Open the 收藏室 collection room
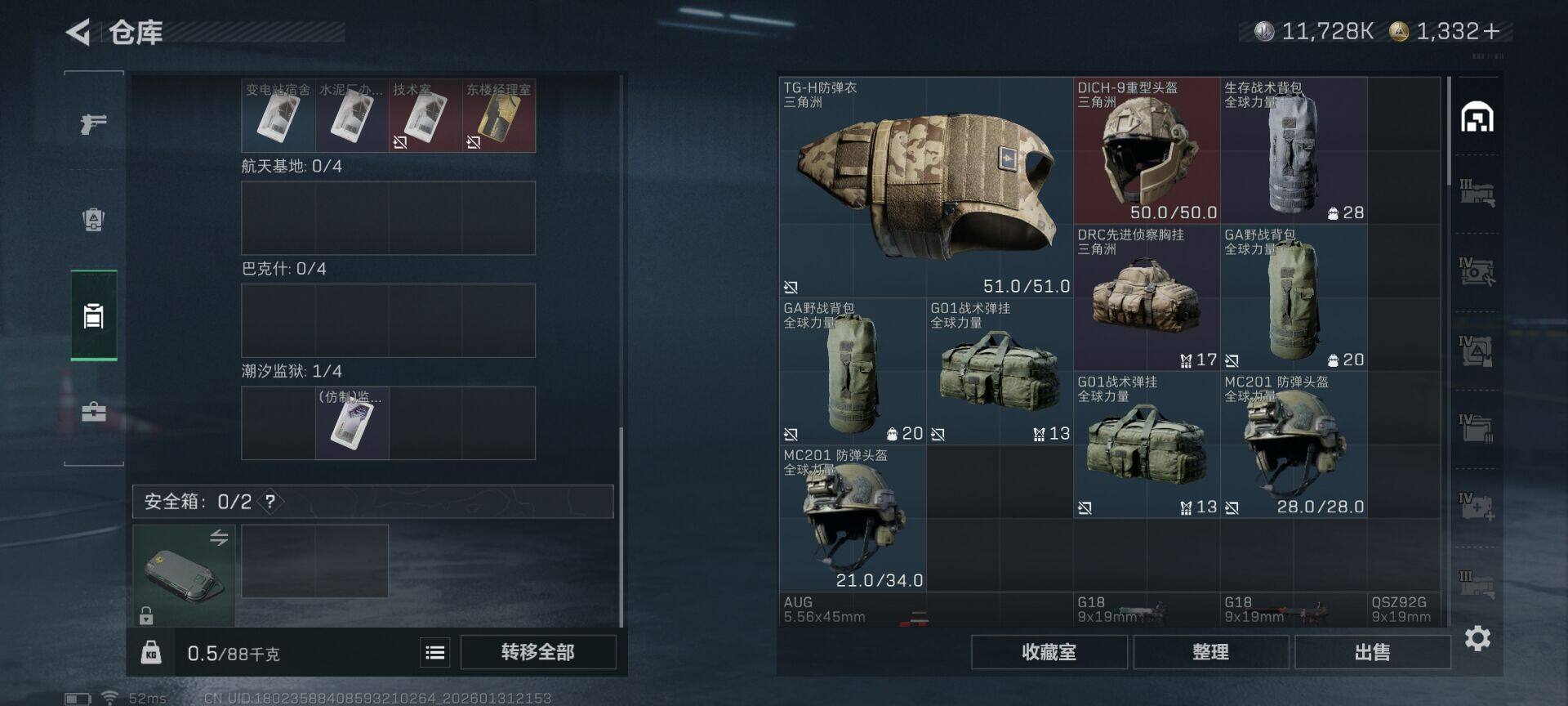Image resolution: width=1568 pixels, height=706 pixels. [x=1049, y=652]
